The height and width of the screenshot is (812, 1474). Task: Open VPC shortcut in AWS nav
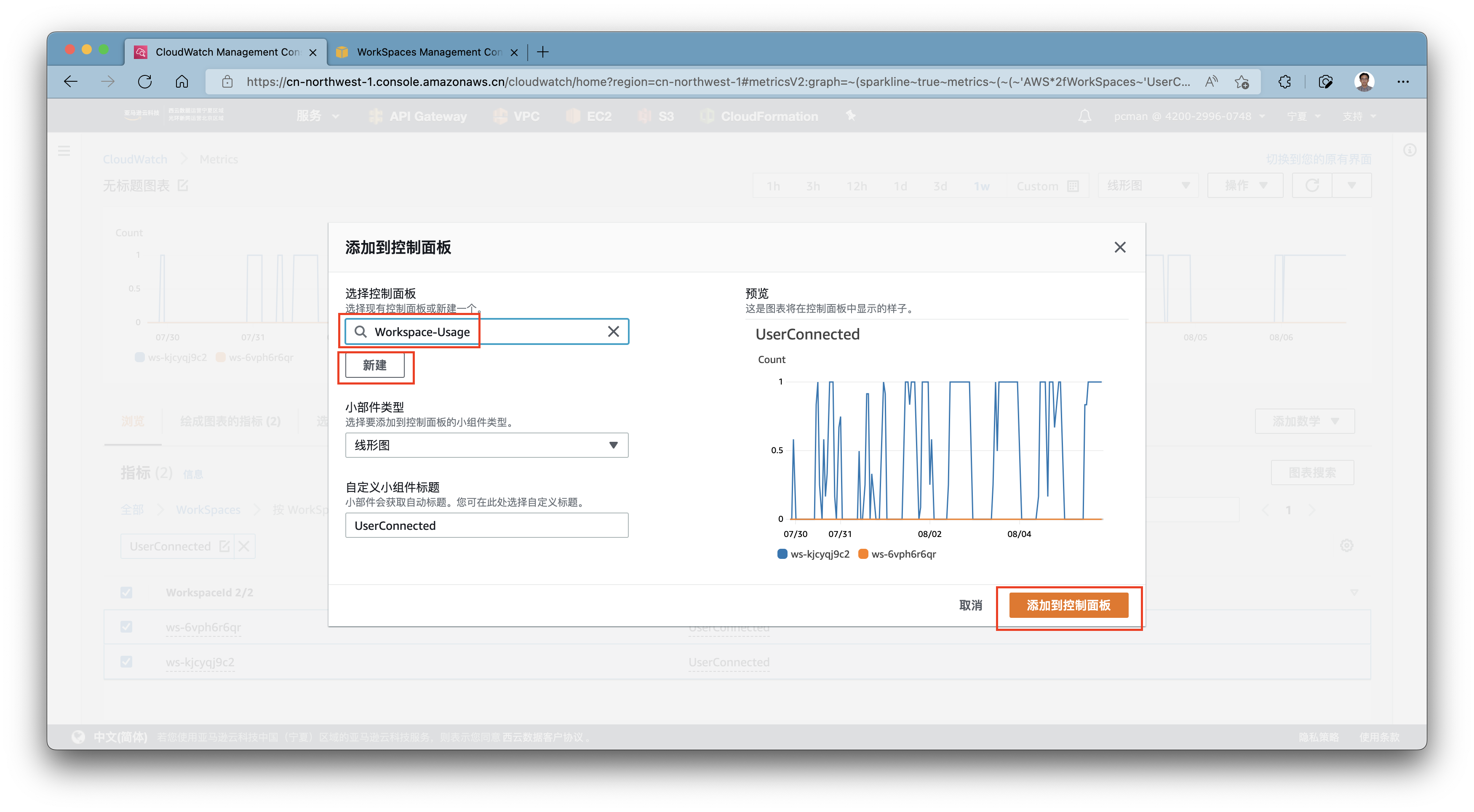click(x=516, y=116)
